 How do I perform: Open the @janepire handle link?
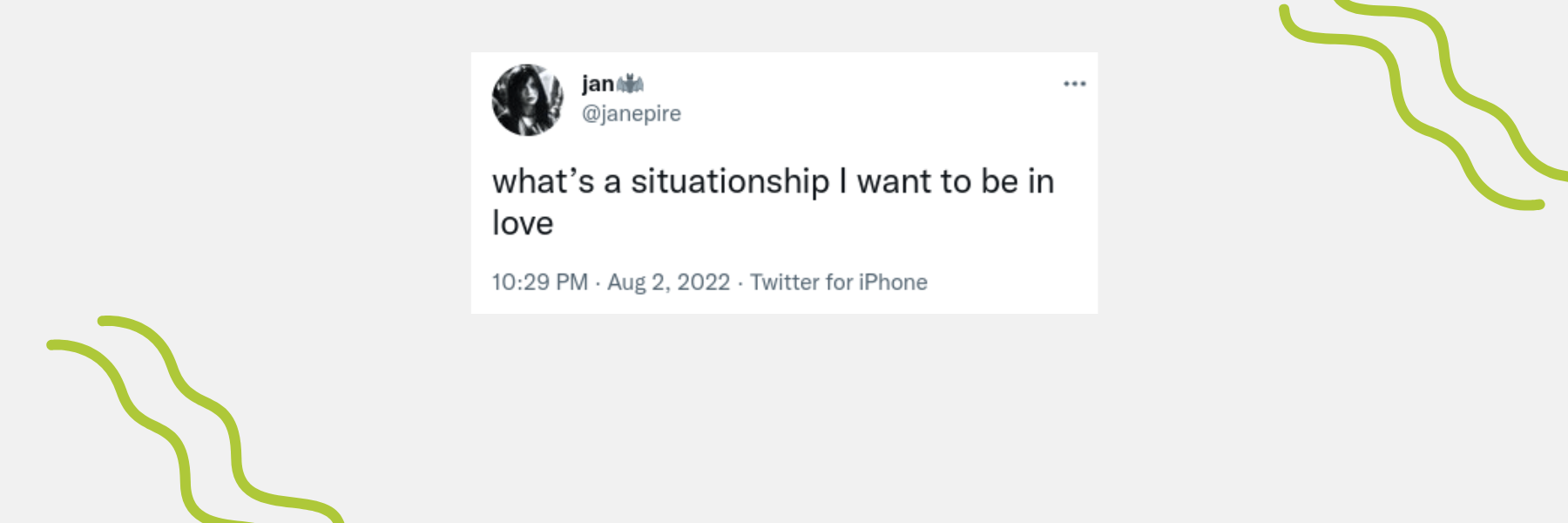click(x=632, y=113)
